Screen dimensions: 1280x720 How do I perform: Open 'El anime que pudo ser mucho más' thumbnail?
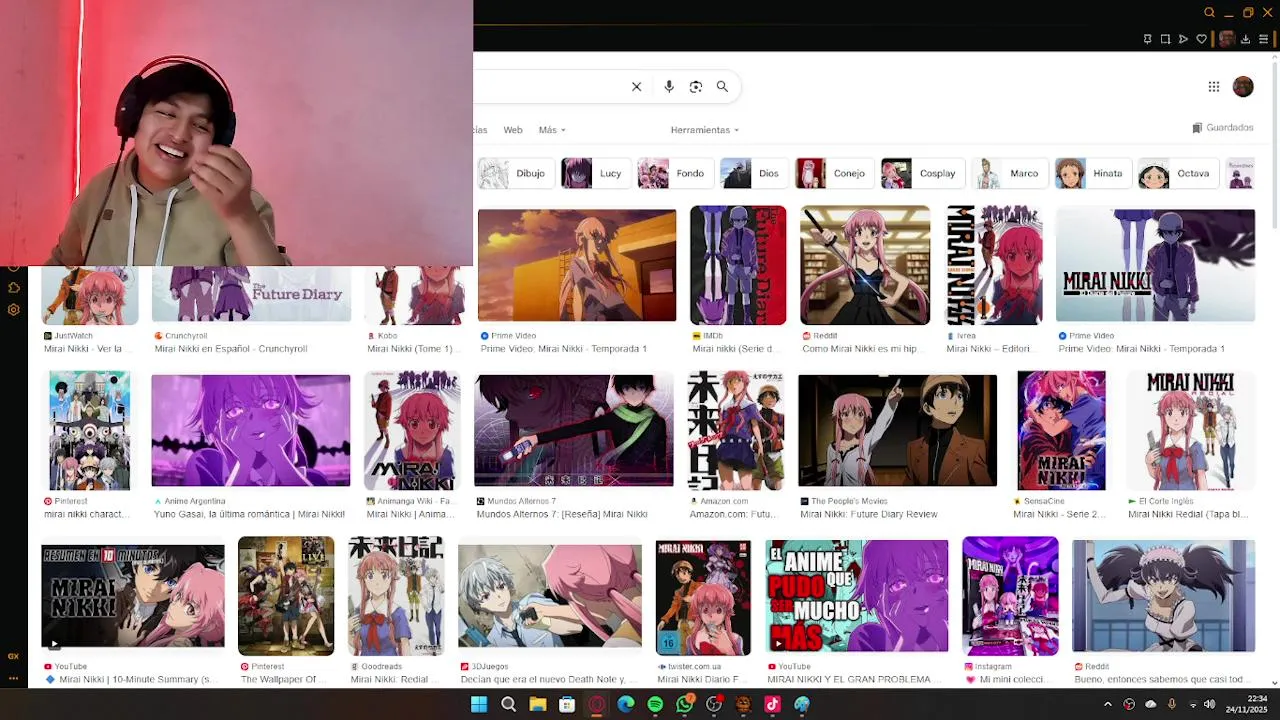pyautogui.click(x=857, y=597)
